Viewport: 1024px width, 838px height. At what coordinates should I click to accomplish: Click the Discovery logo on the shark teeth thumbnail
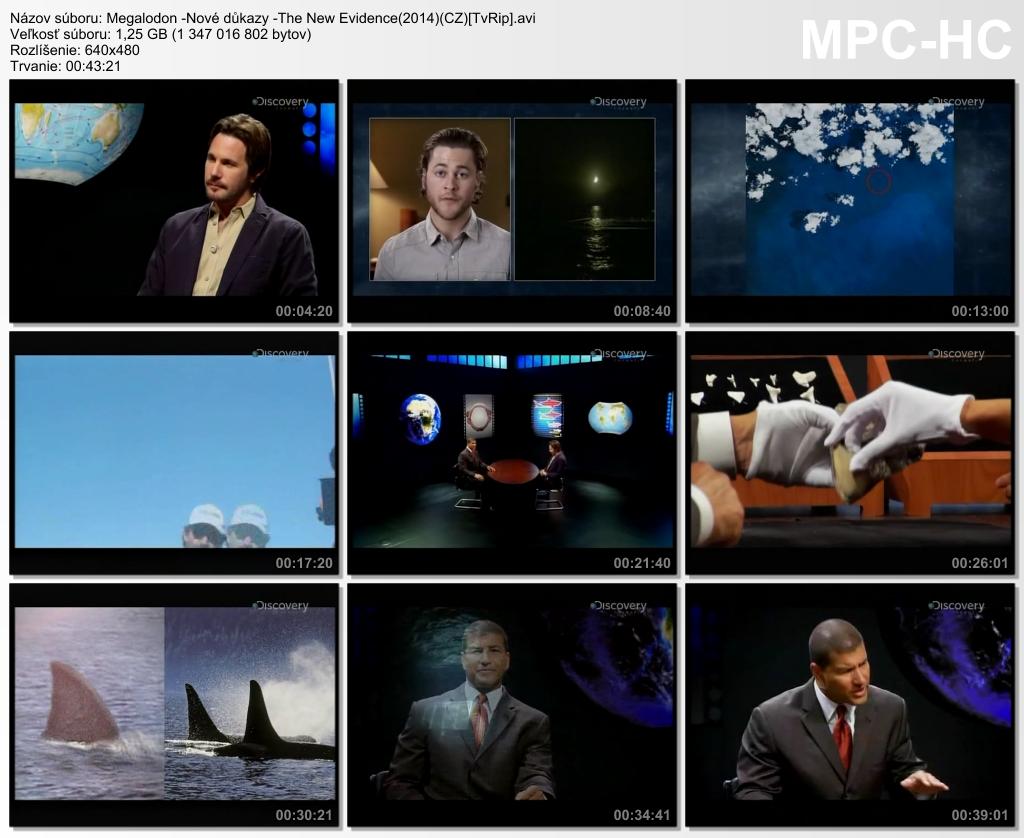(x=957, y=354)
